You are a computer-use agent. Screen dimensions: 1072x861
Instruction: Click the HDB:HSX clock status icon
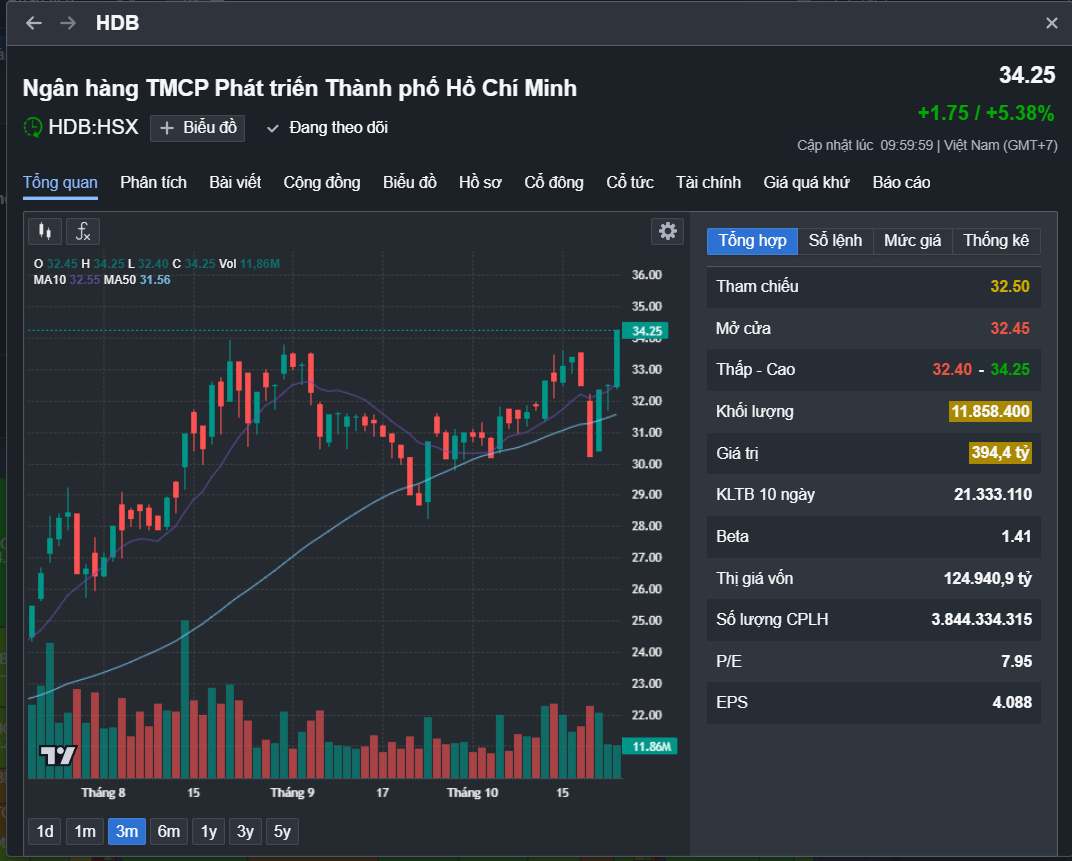point(33,127)
